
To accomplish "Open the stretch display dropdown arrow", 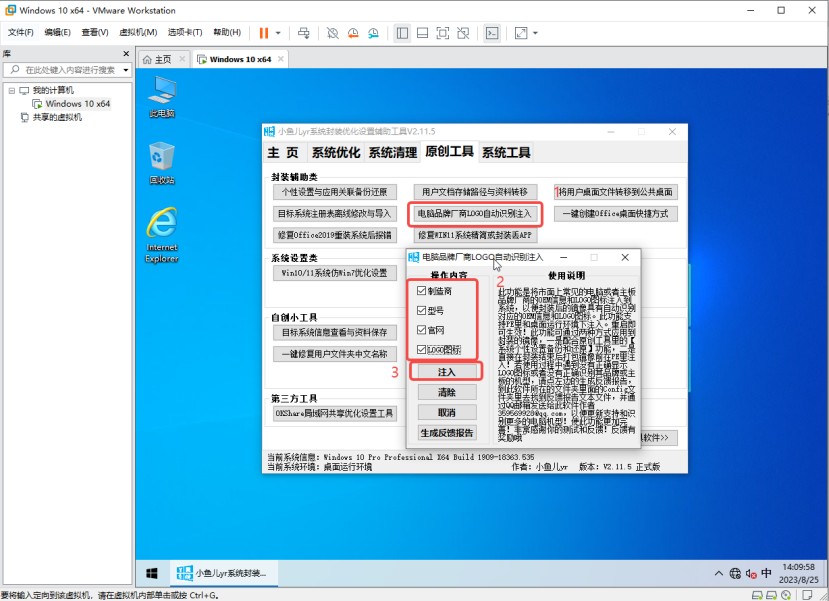I will [x=535, y=33].
